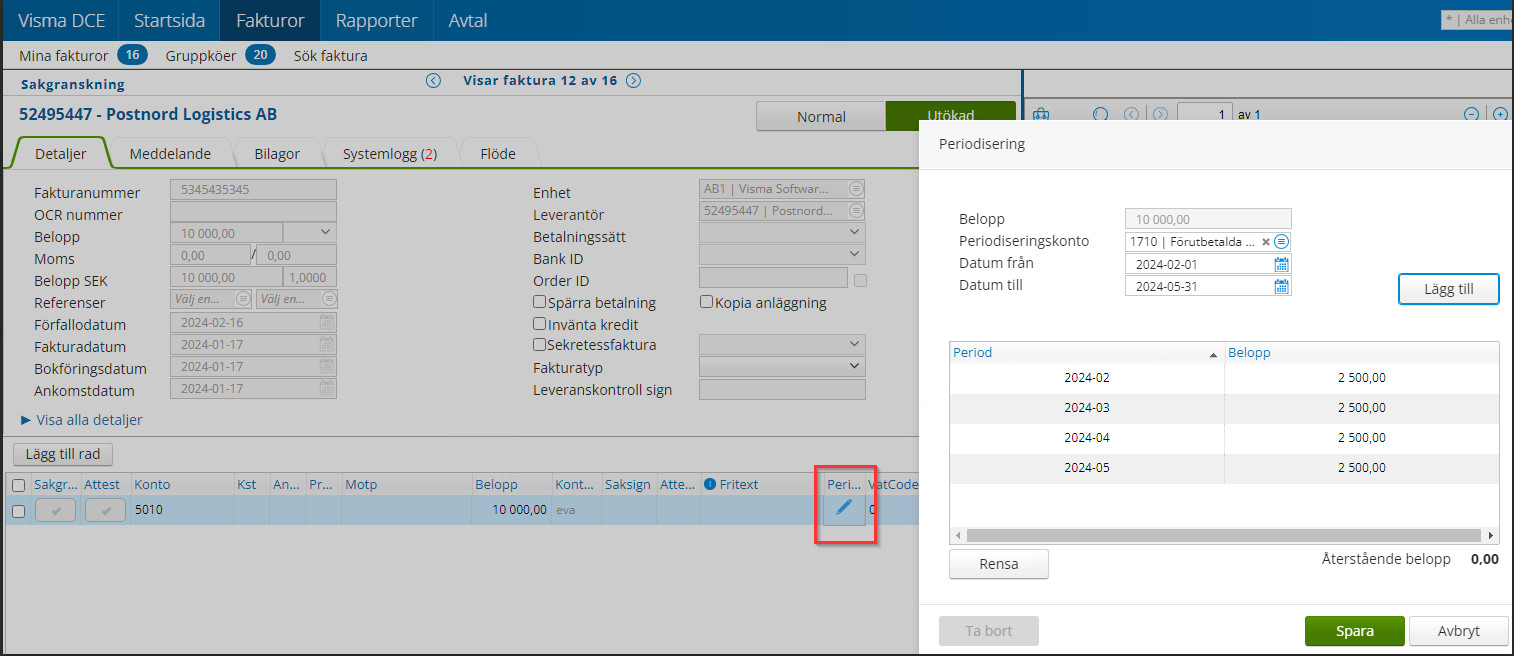Remove selected Periodiseringskonto with the x icon
The image size is (1514, 656).
1265,241
